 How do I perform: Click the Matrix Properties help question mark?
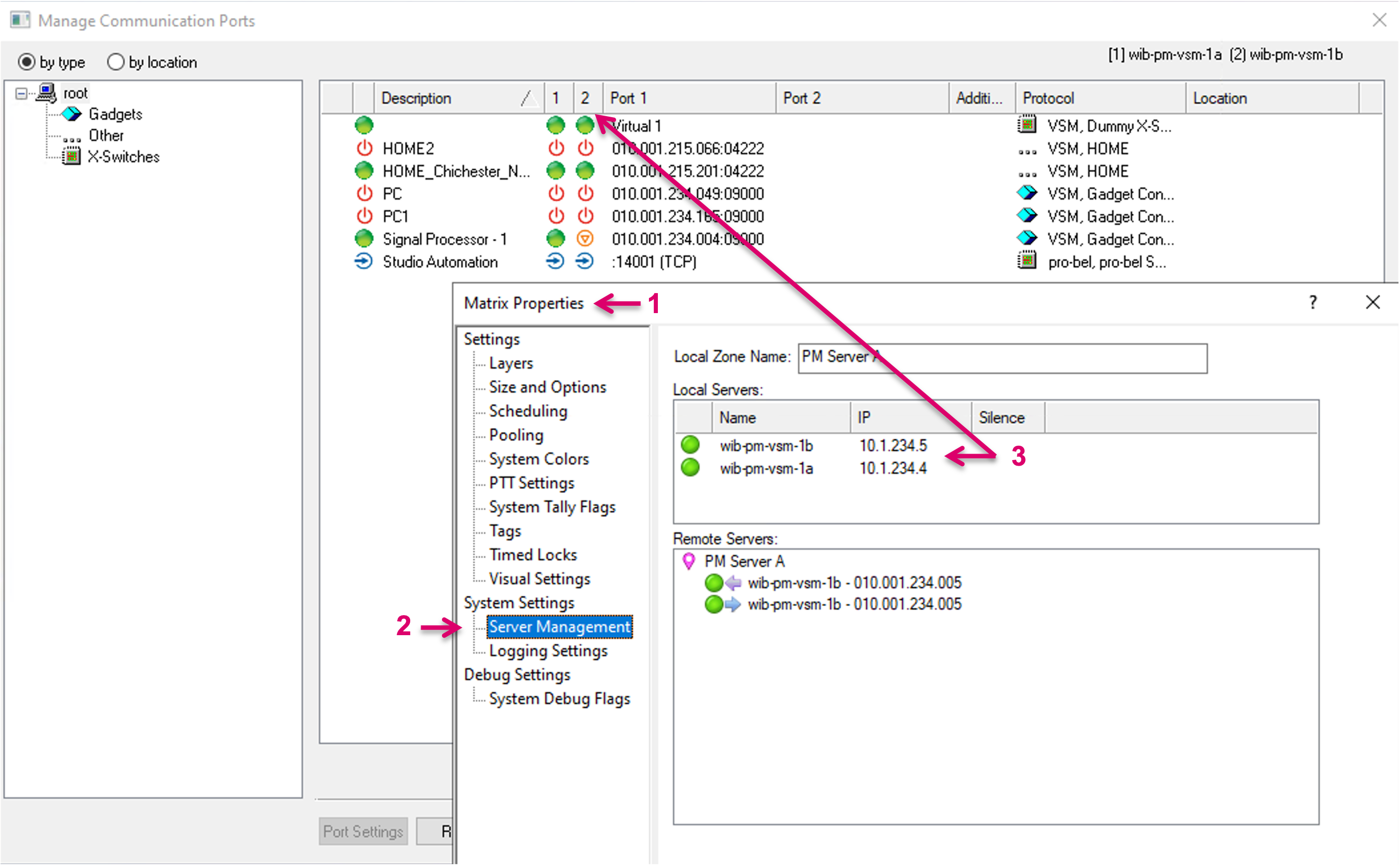tap(1313, 302)
